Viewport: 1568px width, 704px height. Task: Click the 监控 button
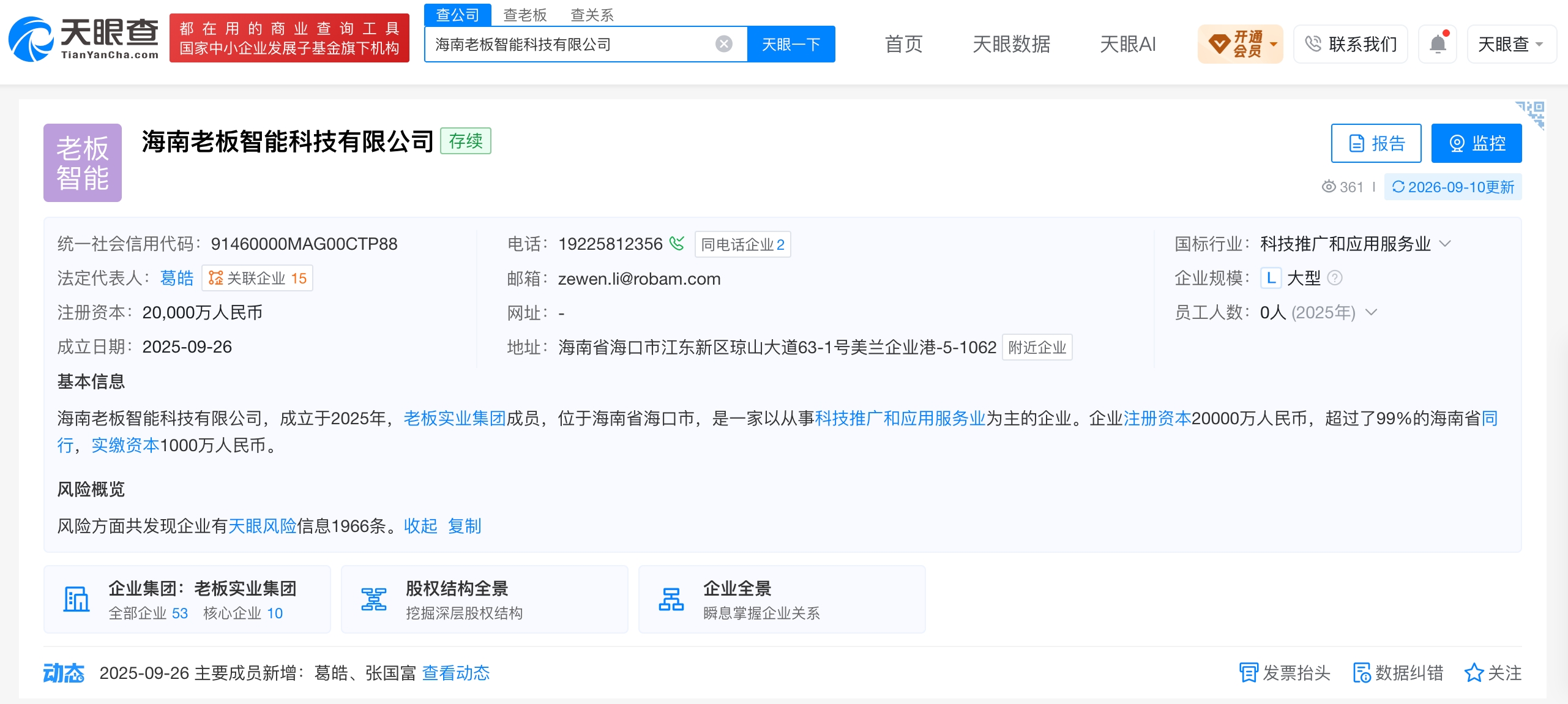tap(1476, 143)
